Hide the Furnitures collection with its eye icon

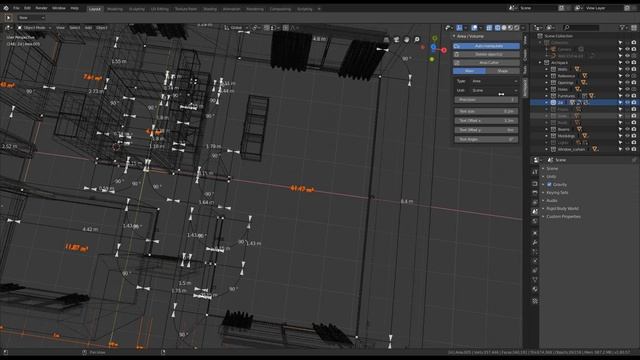[x=627, y=96]
